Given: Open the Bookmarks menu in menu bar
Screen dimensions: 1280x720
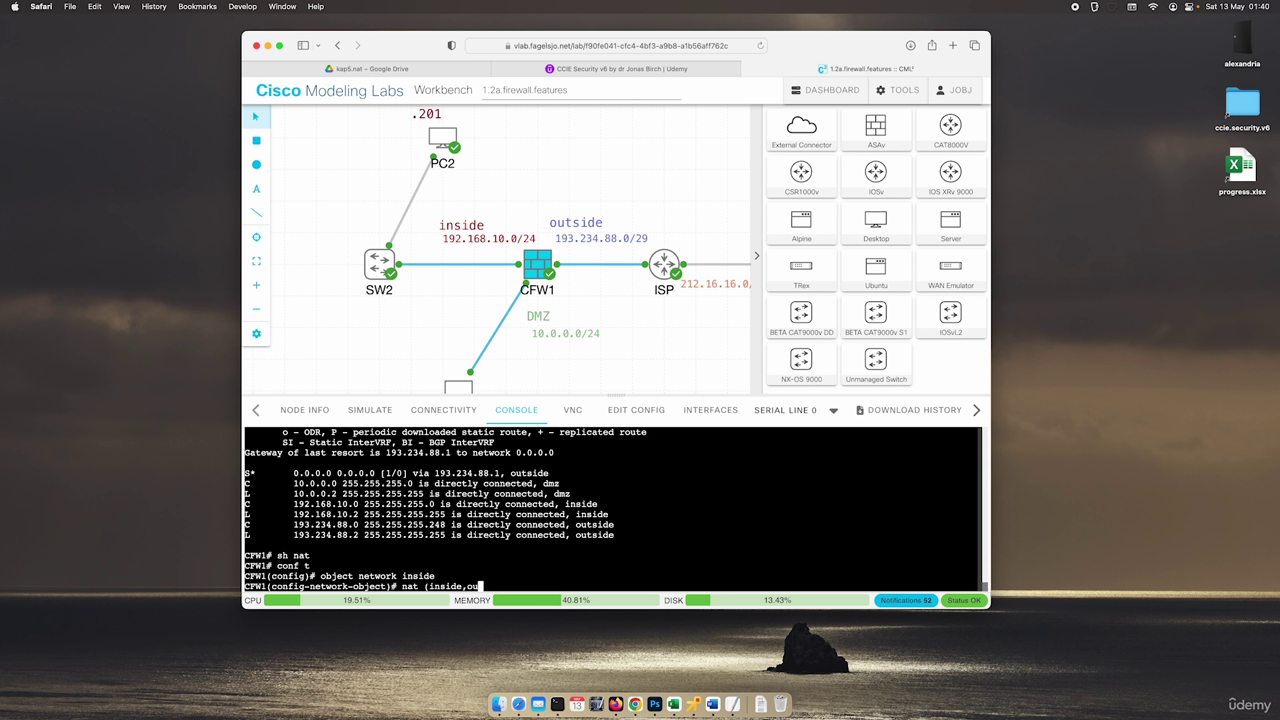Looking at the screenshot, I should tap(197, 6).
